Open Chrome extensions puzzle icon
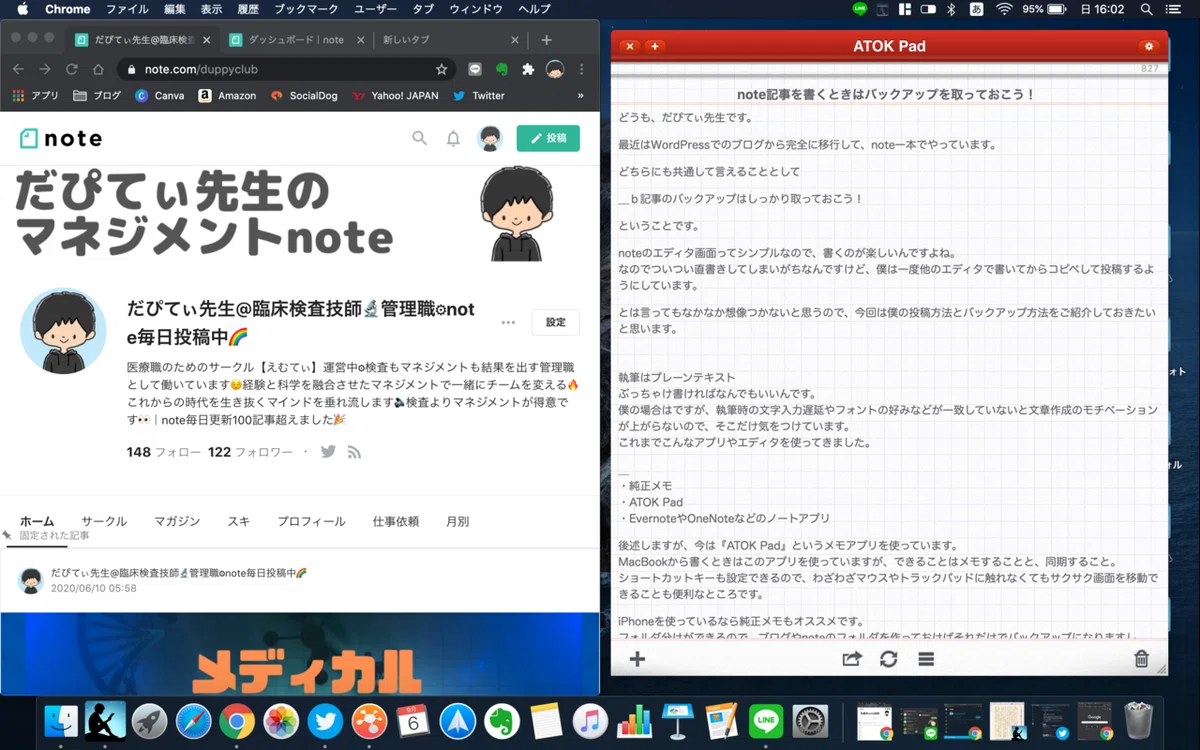 [x=528, y=70]
